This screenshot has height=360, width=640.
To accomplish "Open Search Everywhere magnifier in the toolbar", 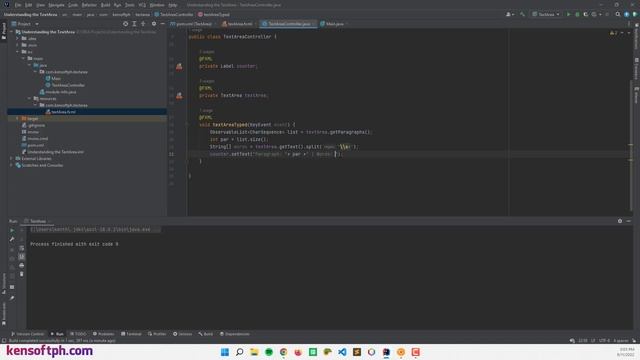I will (x=618, y=14).
